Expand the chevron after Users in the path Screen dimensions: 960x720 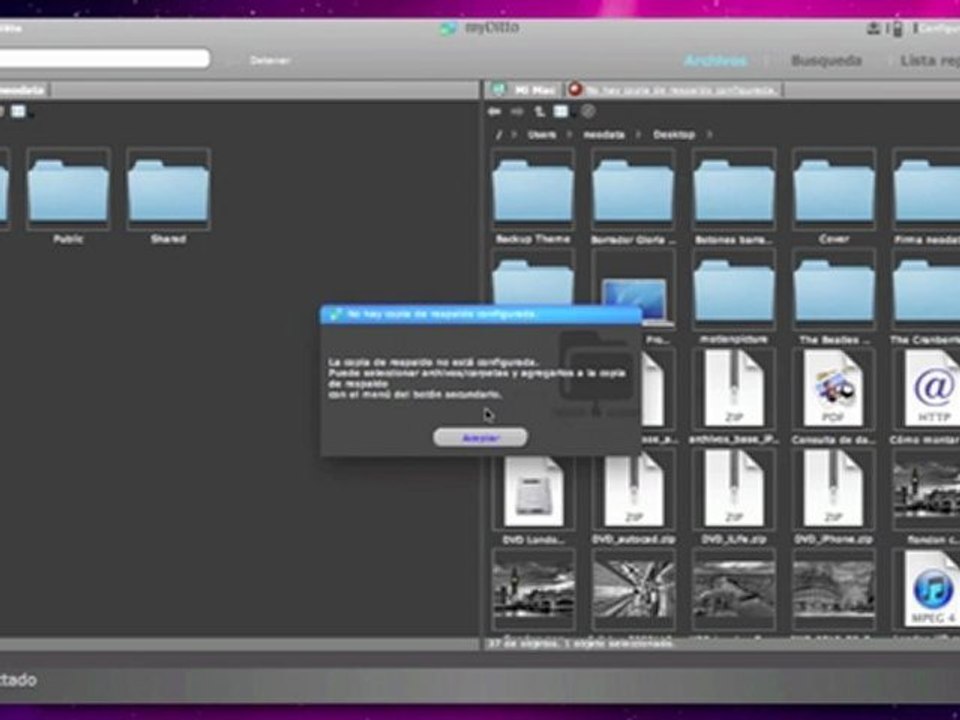coord(569,134)
